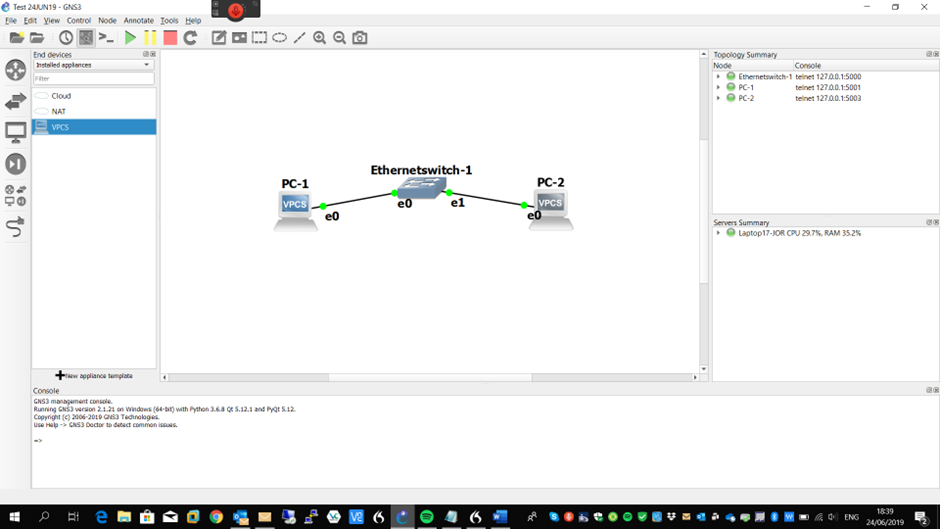Stop all nodes with the red square
The width and height of the screenshot is (940, 529).
170,38
